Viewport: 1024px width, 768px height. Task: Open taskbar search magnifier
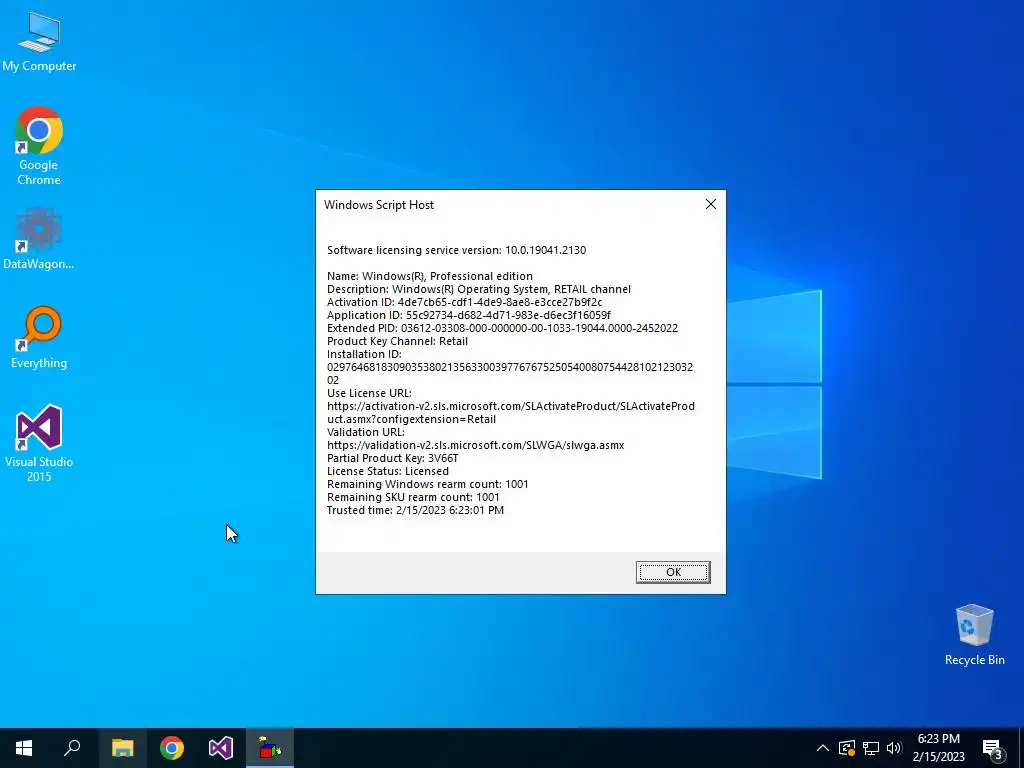point(72,748)
